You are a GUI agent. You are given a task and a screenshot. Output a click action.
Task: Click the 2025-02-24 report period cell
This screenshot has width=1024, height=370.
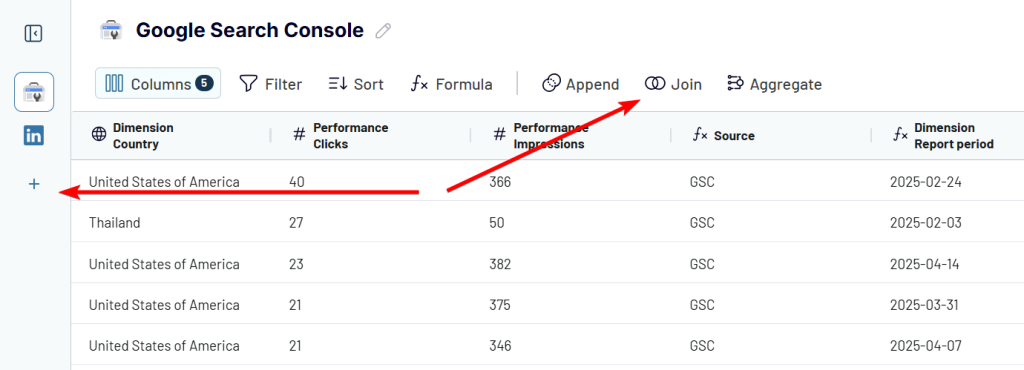click(x=926, y=182)
